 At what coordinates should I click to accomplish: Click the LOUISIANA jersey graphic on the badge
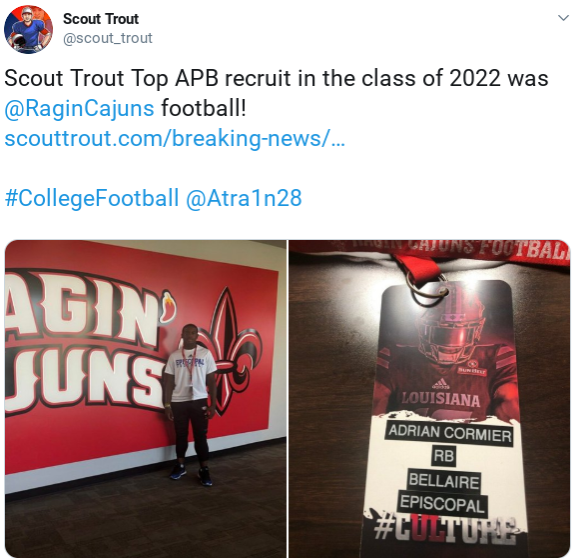click(x=441, y=399)
